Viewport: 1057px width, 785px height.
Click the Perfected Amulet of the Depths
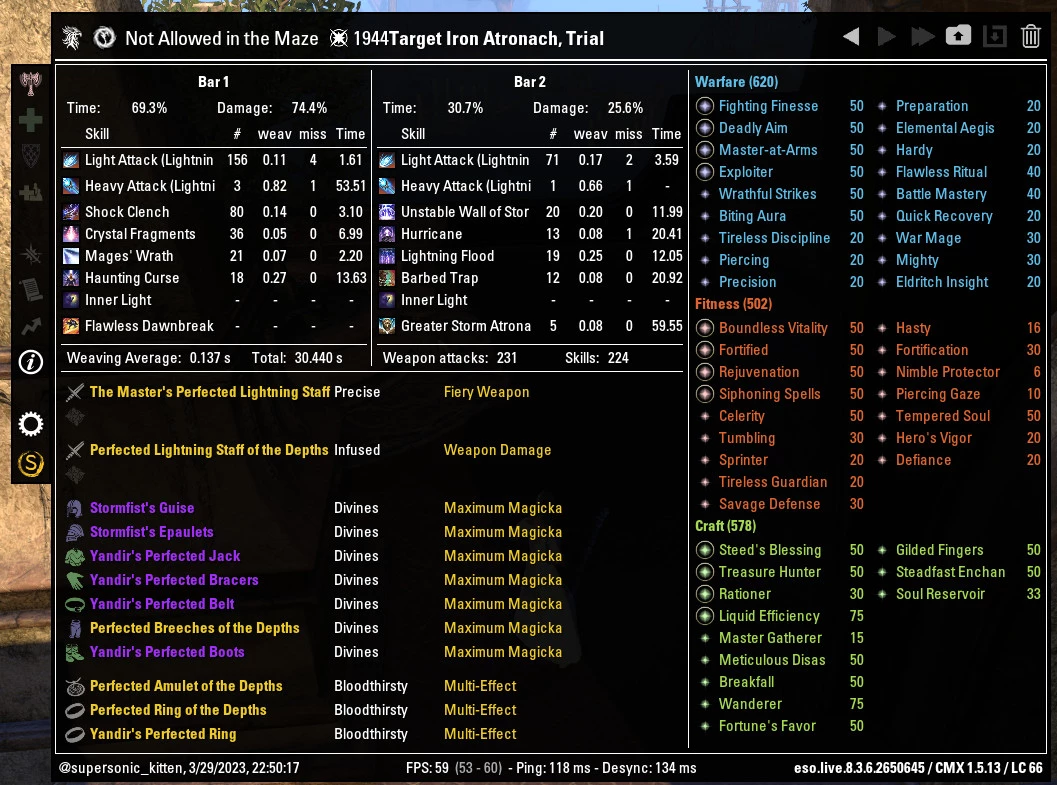(x=186, y=686)
